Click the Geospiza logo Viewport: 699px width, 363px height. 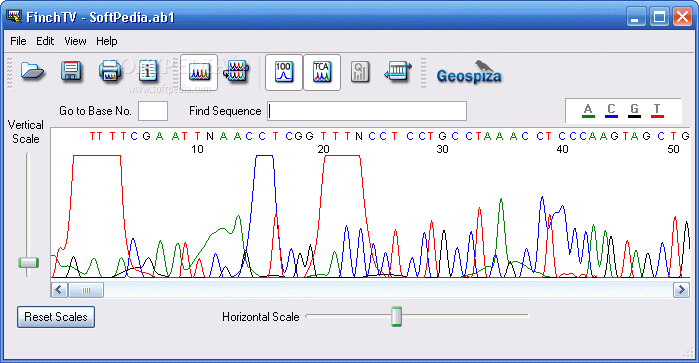469,72
